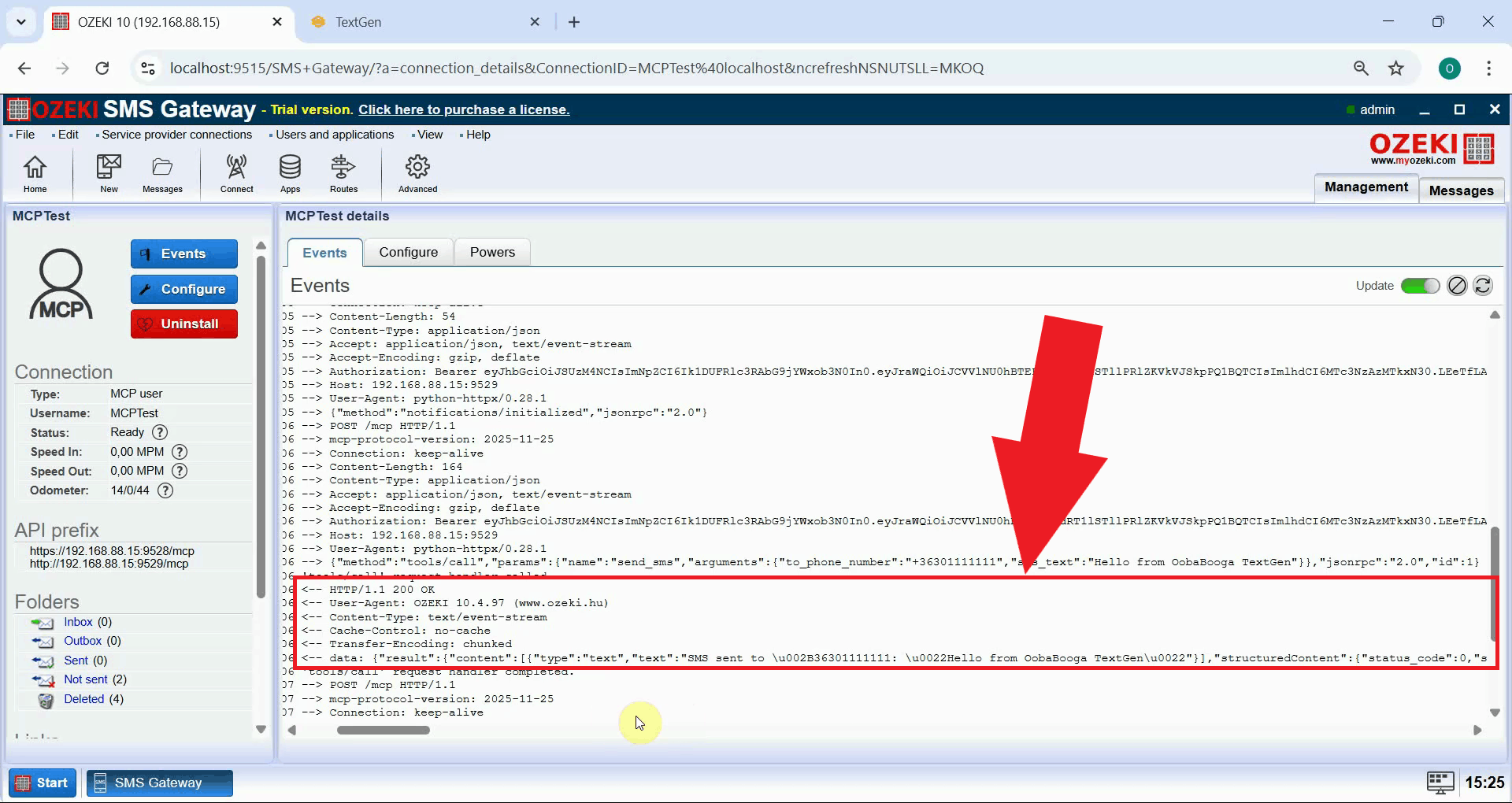Click the MCP user avatar image
1512x803 pixels.
pyautogui.click(x=61, y=284)
